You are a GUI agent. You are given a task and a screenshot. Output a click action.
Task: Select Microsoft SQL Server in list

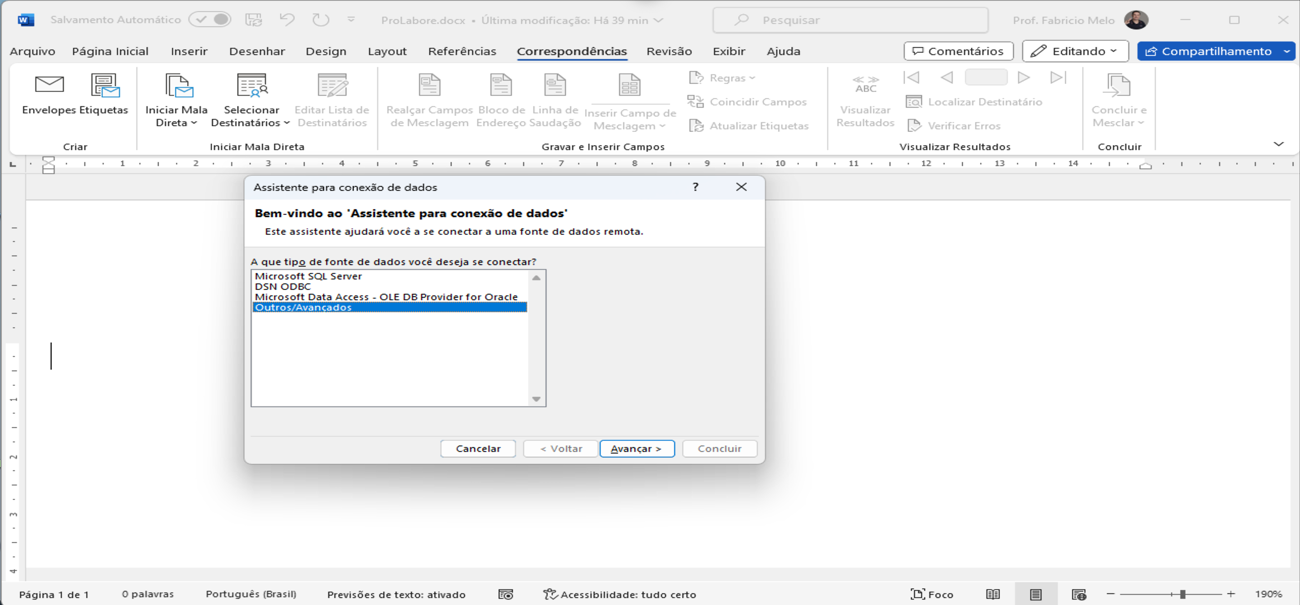(389, 276)
